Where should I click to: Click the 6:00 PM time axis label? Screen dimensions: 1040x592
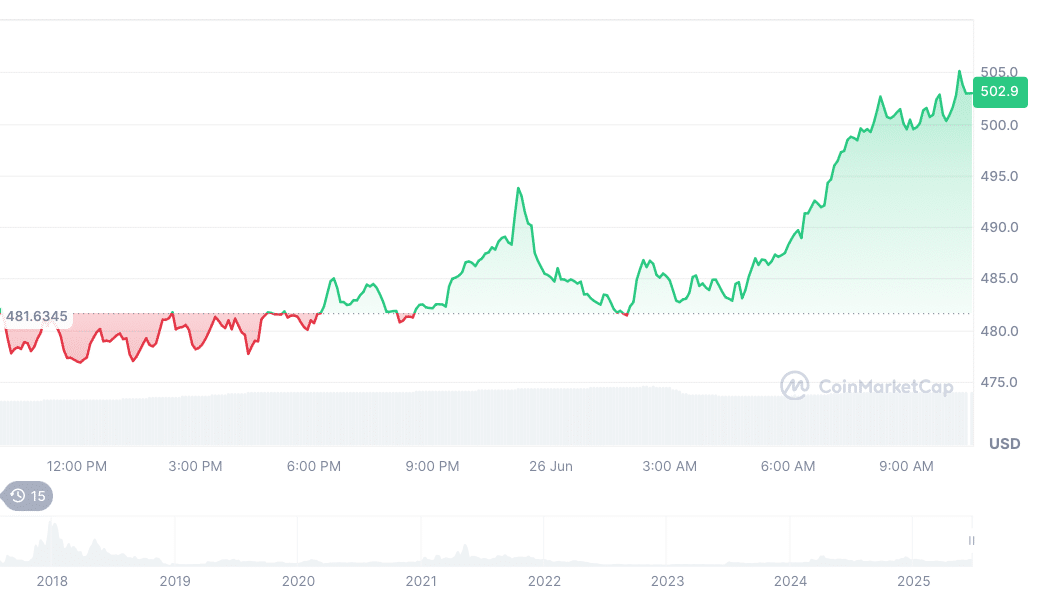(x=314, y=466)
